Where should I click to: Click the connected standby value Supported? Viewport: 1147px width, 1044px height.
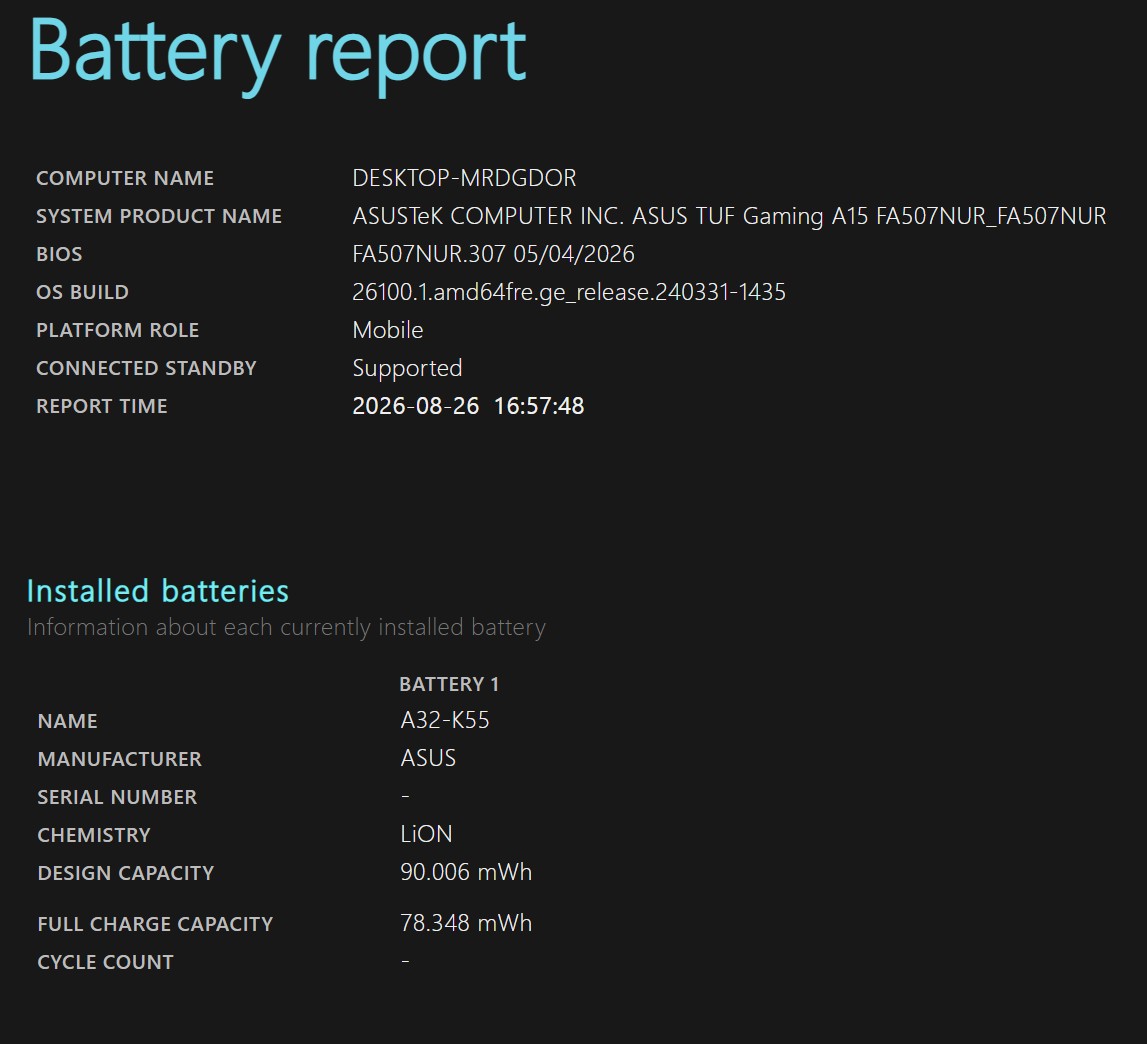coord(407,368)
